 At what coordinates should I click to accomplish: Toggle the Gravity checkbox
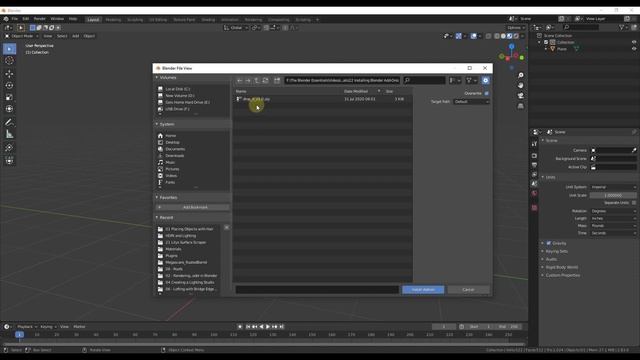[549, 243]
